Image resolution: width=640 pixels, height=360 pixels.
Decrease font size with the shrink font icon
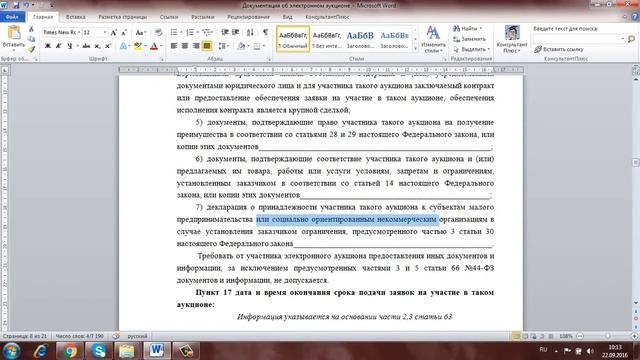pyautogui.click(x=124, y=32)
